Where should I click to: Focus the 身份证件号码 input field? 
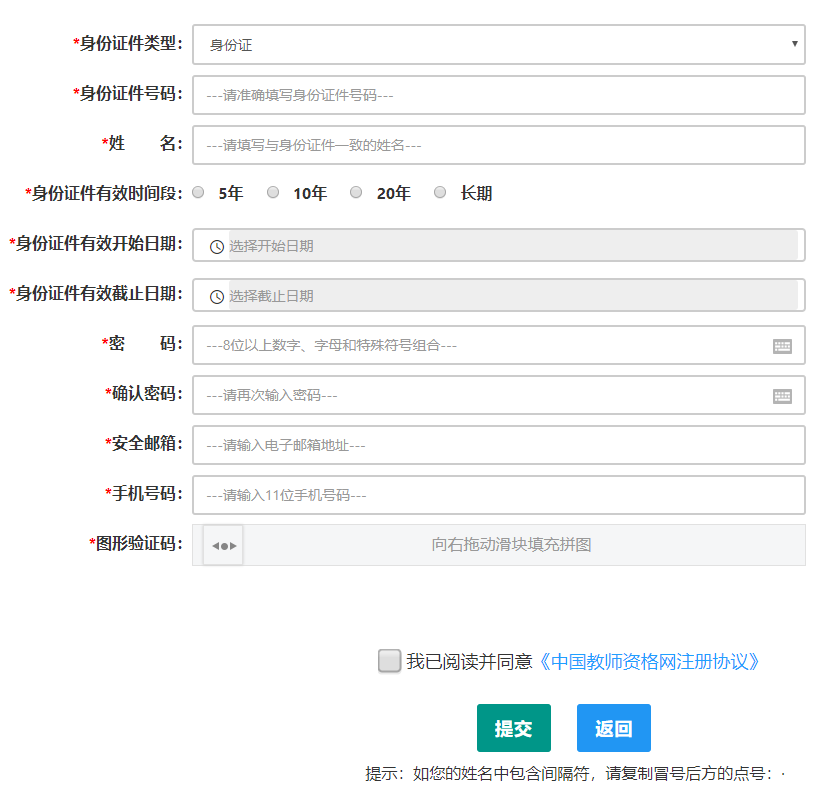pyautogui.click(x=498, y=95)
